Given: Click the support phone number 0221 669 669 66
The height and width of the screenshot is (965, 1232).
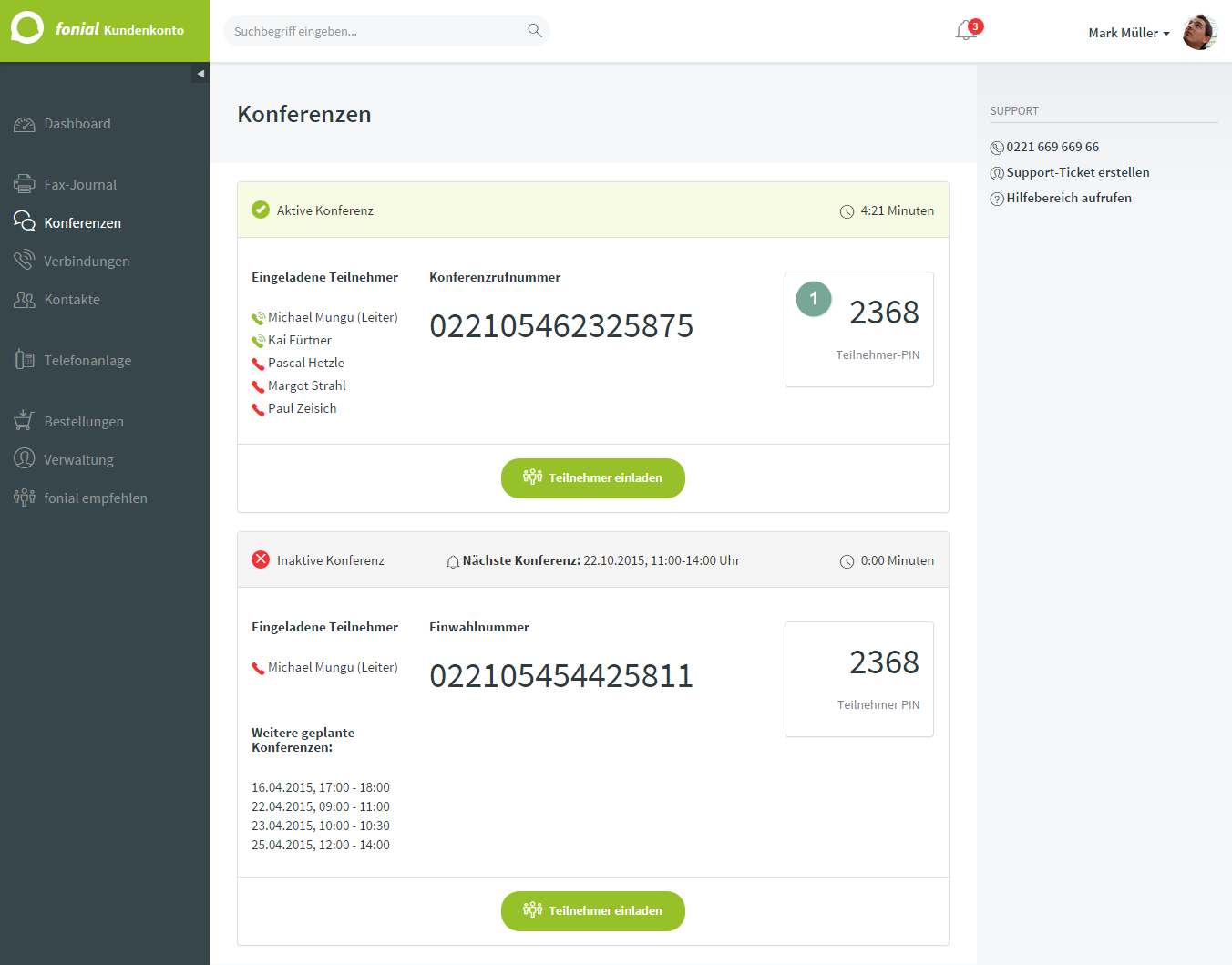Looking at the screenshot, I should click(1052, 147).
